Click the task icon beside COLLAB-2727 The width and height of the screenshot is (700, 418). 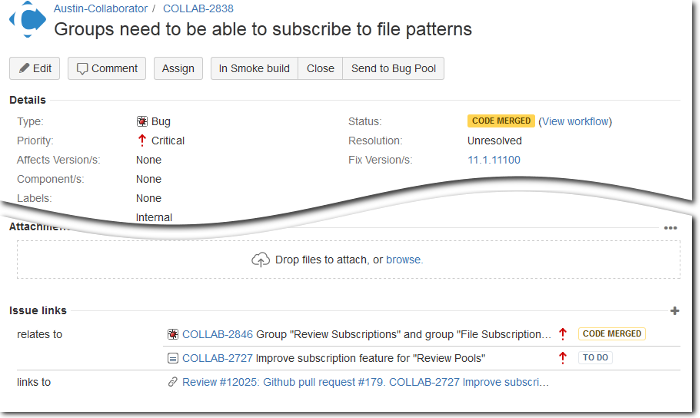(x=173, y=358)
